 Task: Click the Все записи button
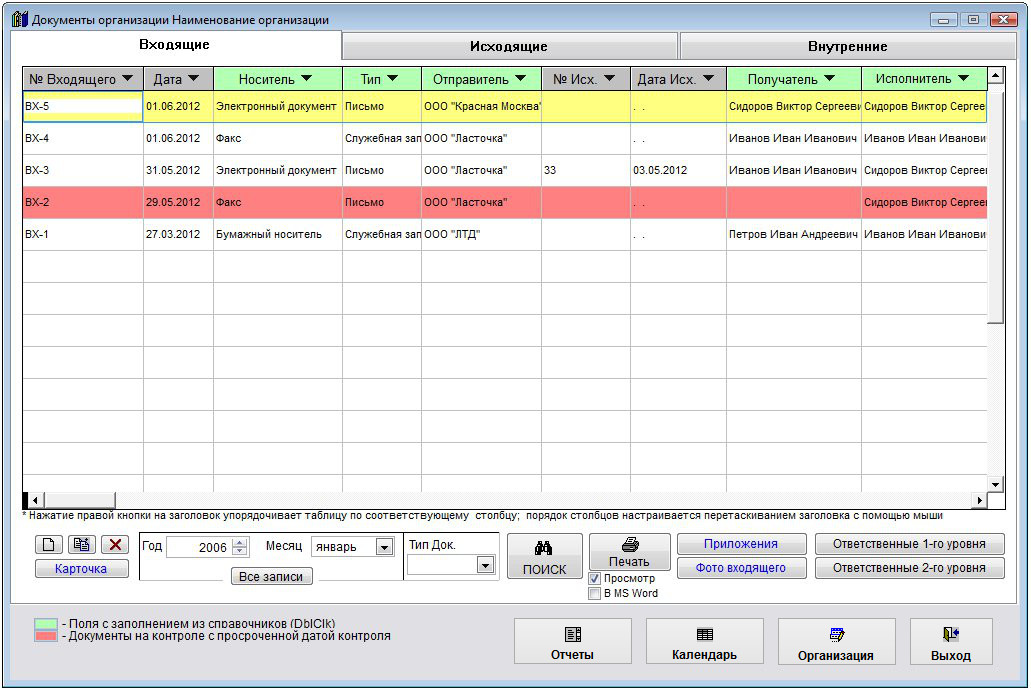click(271, 577)
